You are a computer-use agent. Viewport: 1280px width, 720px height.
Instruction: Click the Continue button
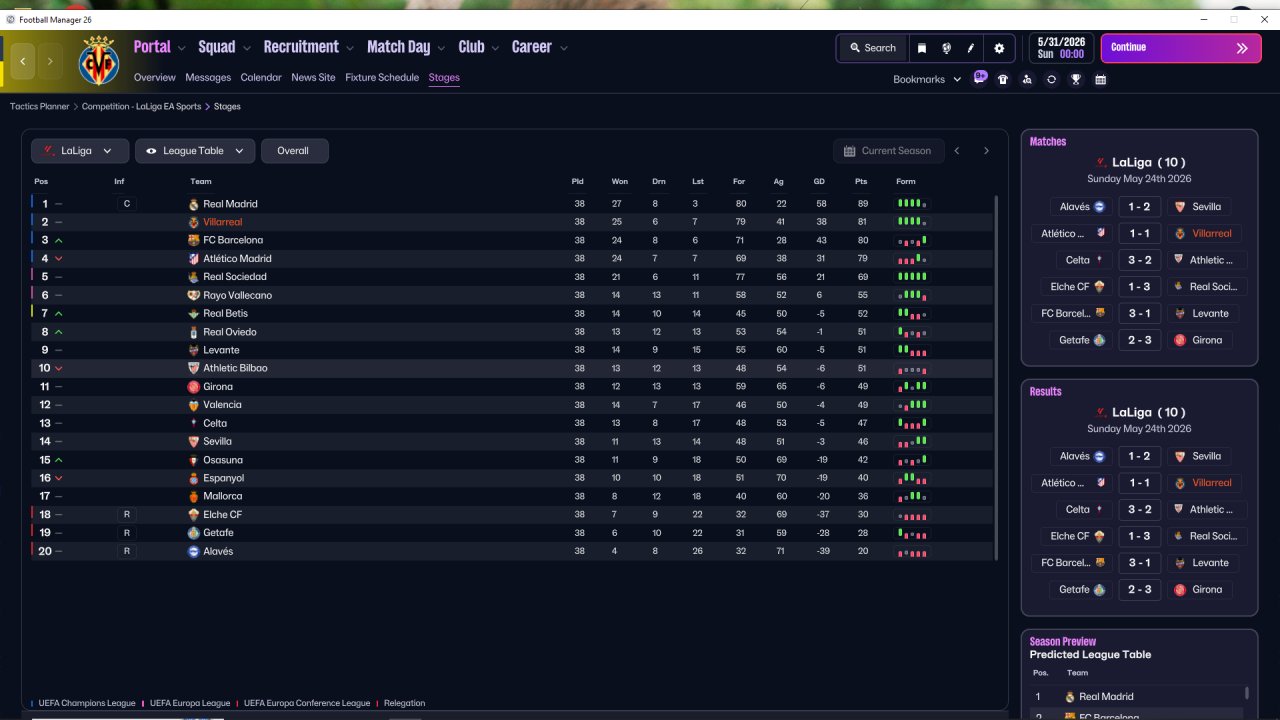click(1181, 48)
